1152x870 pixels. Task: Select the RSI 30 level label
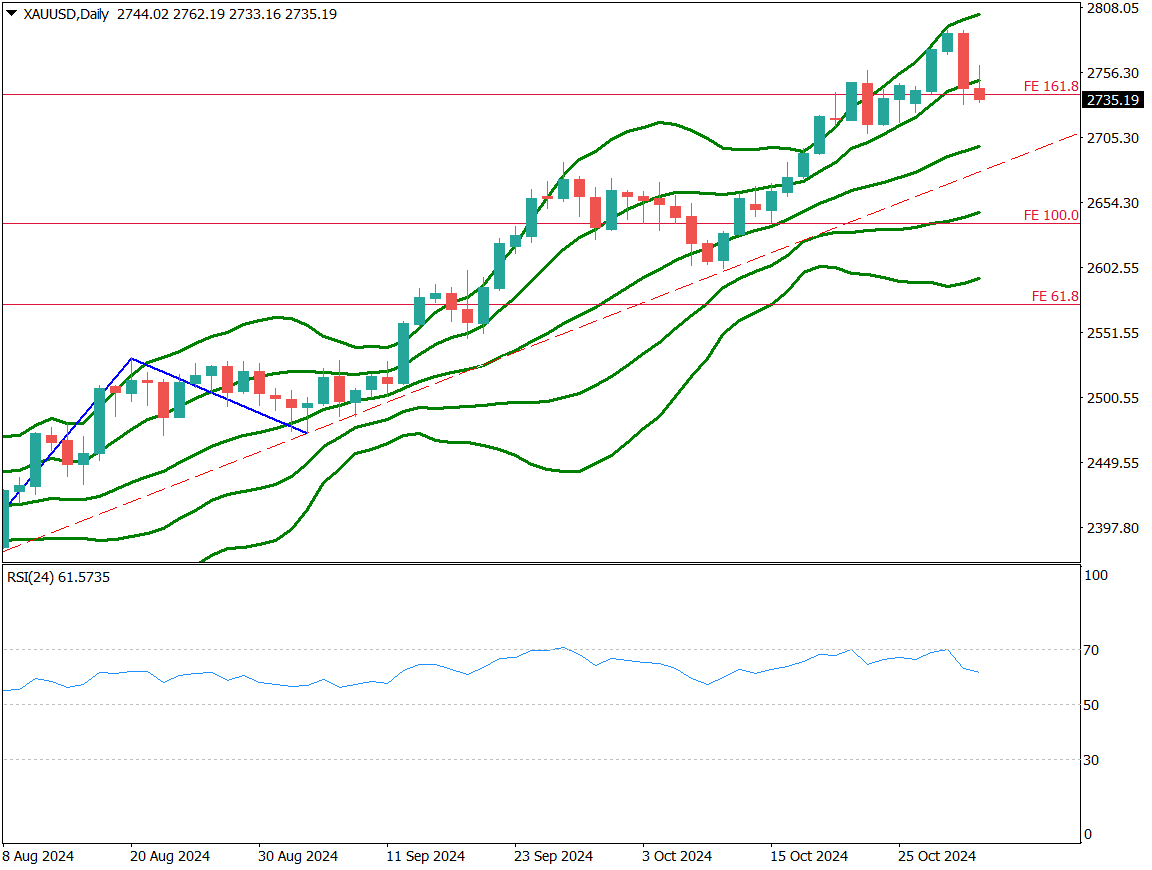pyautogui.click(x=1092, y=760)
